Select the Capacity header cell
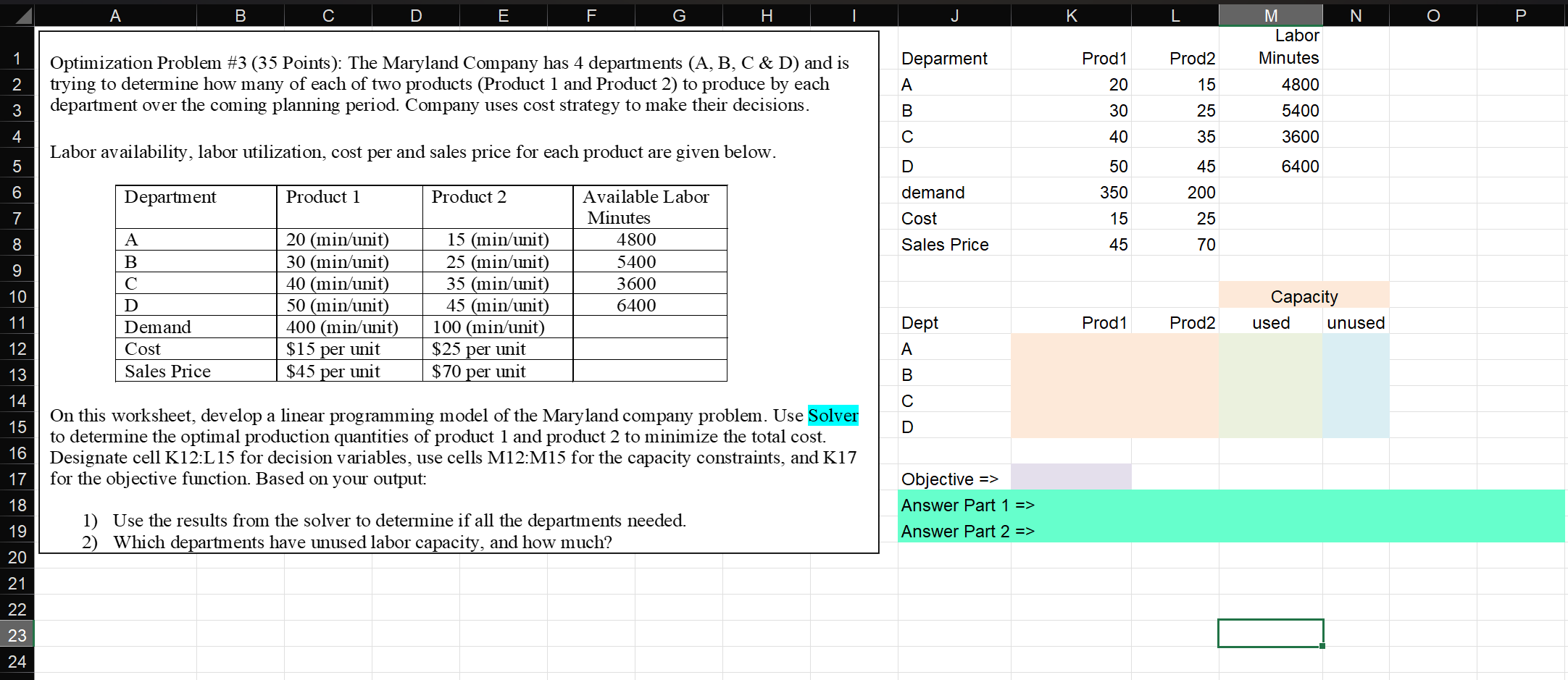This screenshot has height=680, width=1568. click(1304, 296)
